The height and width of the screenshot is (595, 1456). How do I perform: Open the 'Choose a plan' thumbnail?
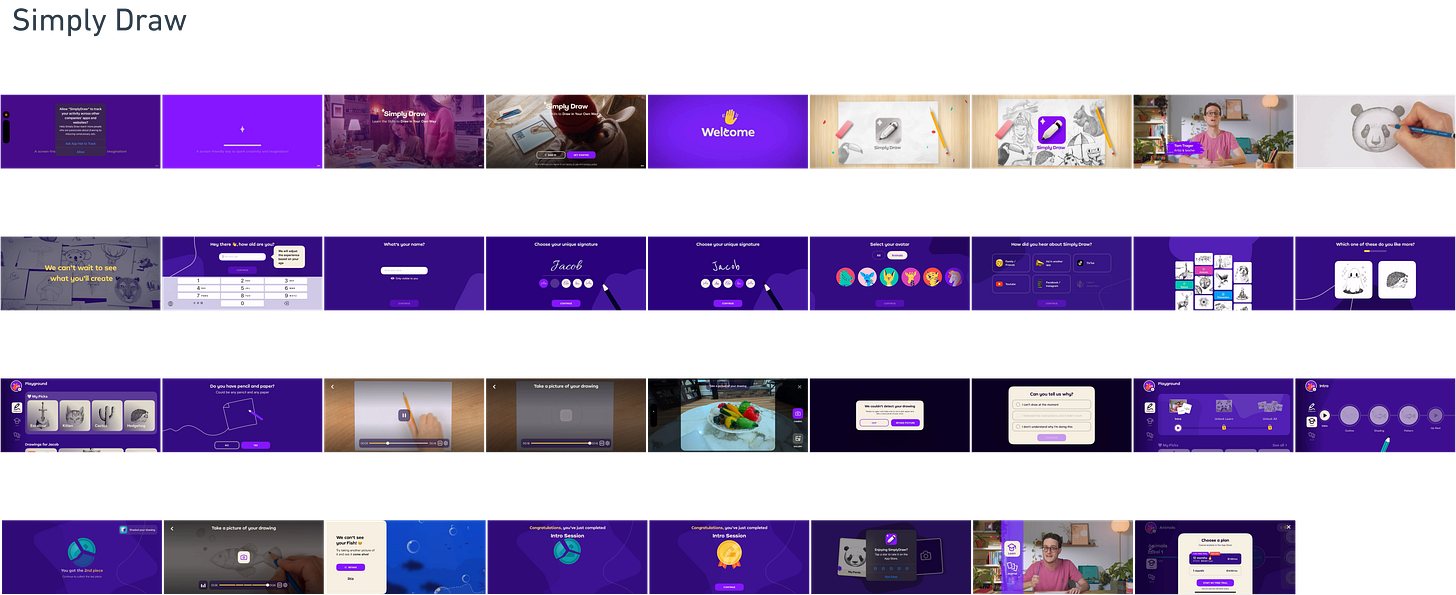(1213, 557)
